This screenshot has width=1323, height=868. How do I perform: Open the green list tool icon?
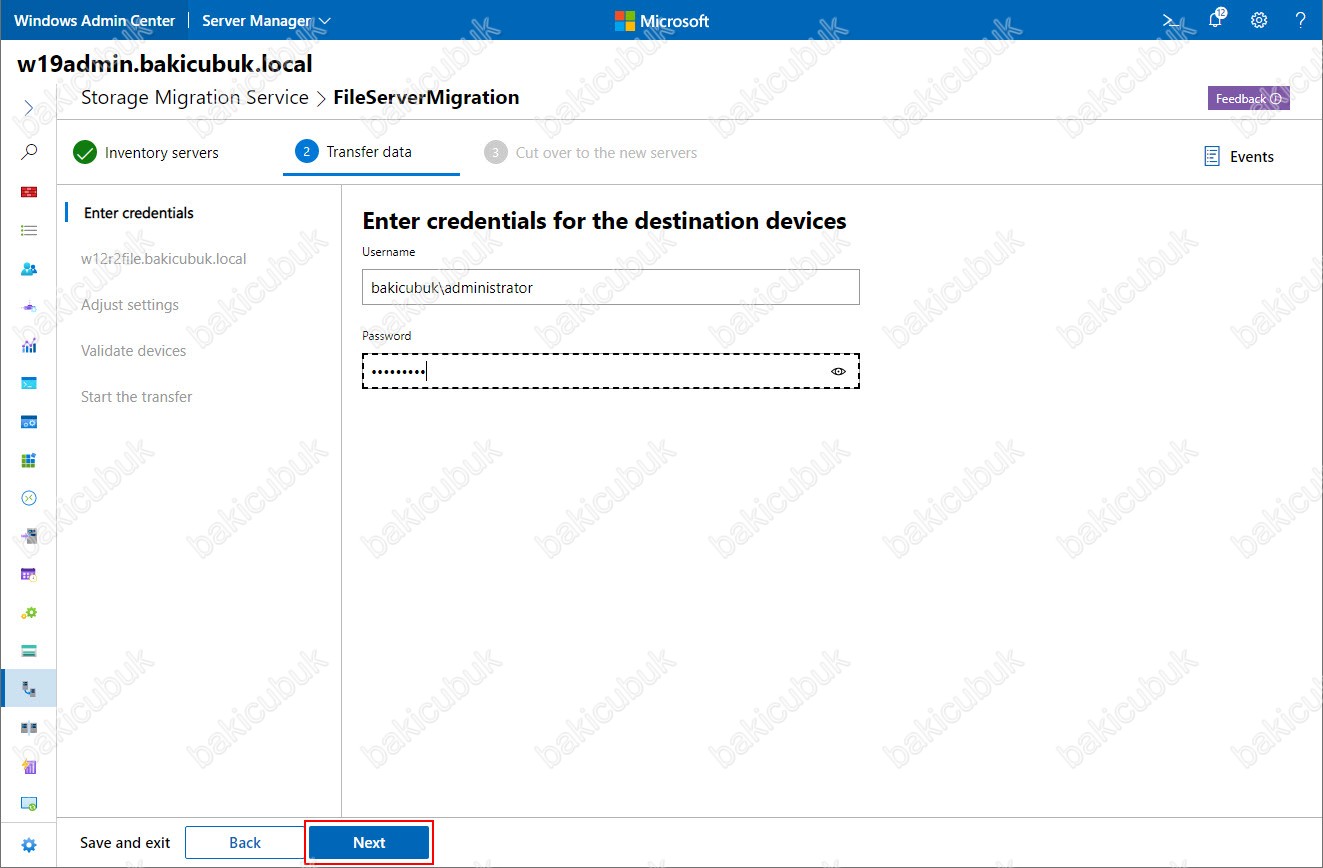29,230
